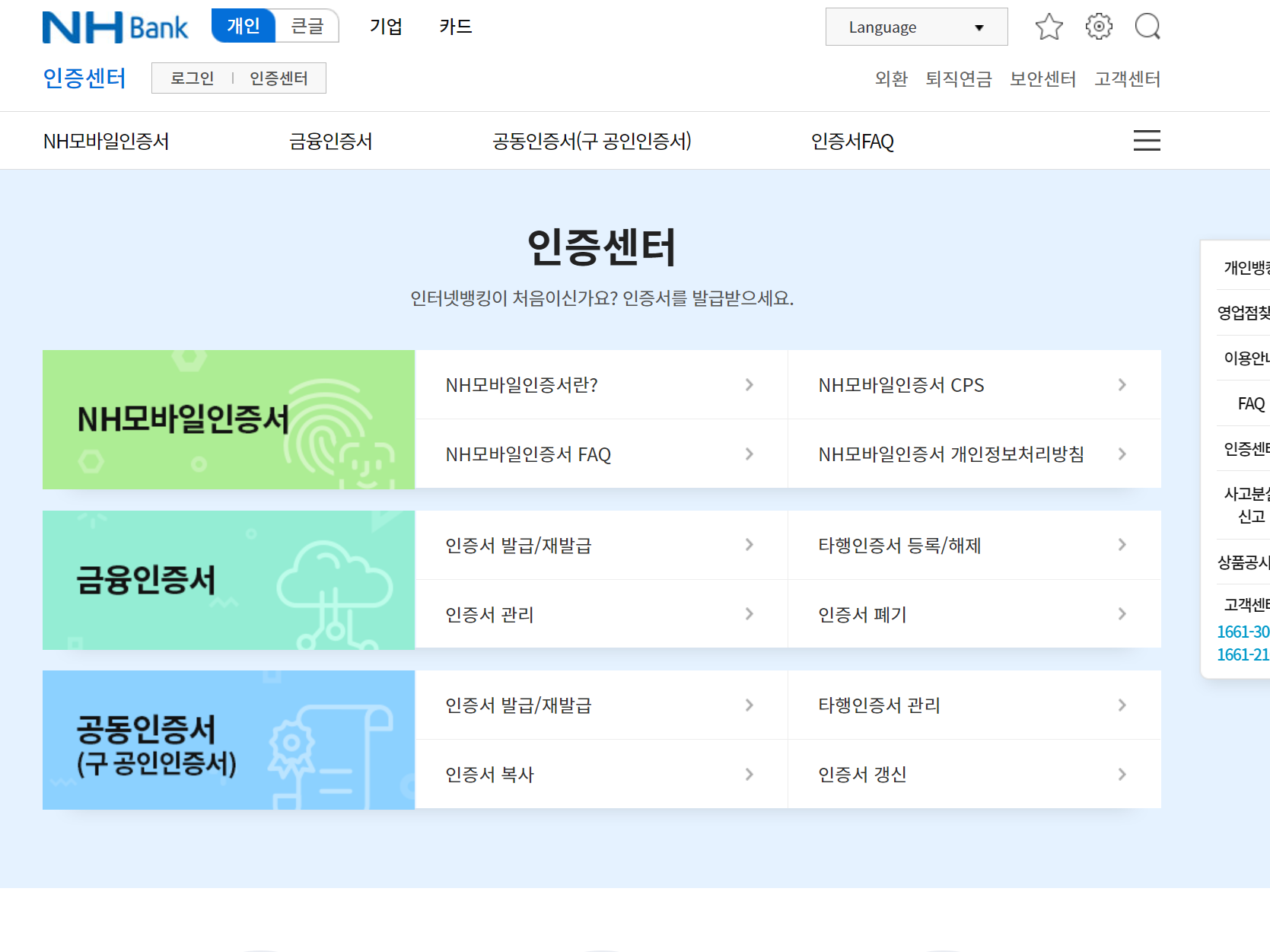This screenshot has width=1270, height=952.
Task: Open the settings gear icon
Action: pos(1099,27)
